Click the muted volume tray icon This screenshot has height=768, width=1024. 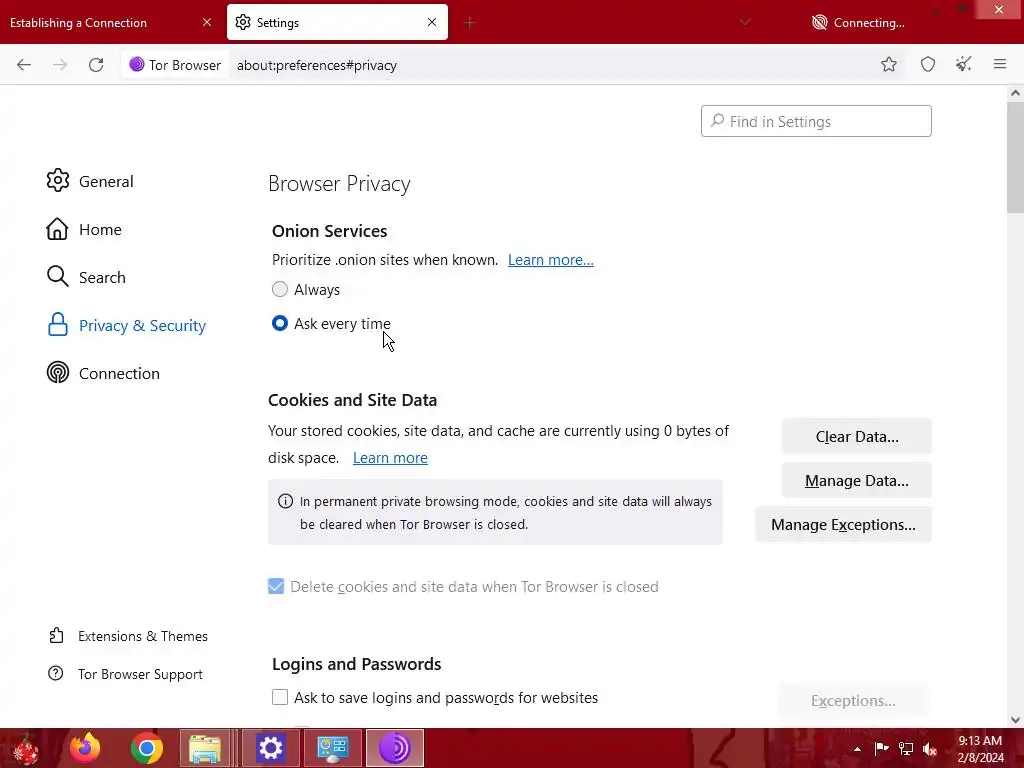coord(929,749)
